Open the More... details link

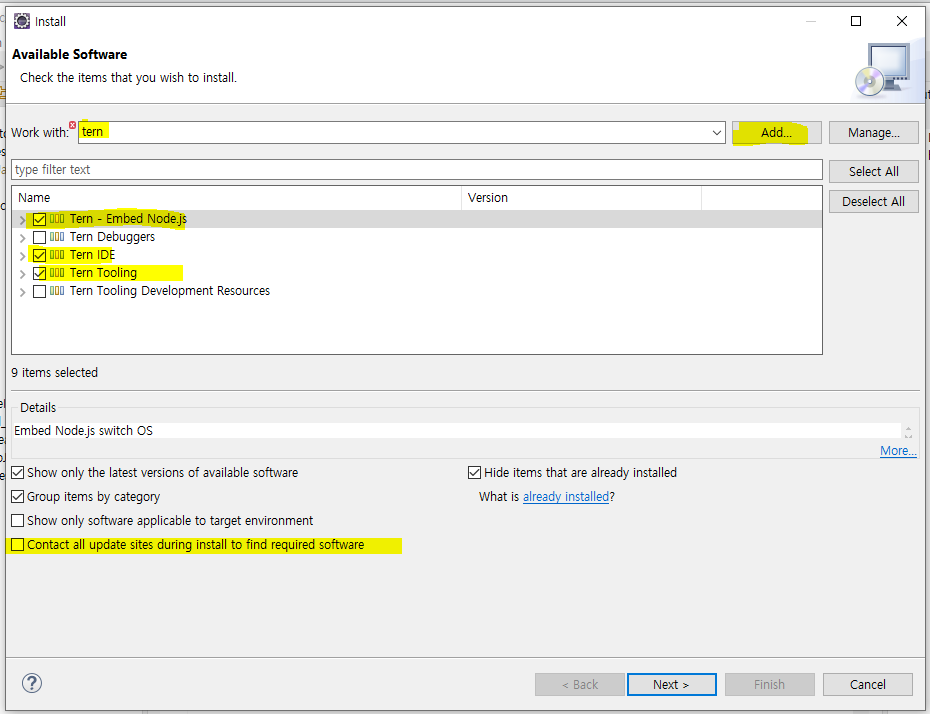(x=898, y=451)
